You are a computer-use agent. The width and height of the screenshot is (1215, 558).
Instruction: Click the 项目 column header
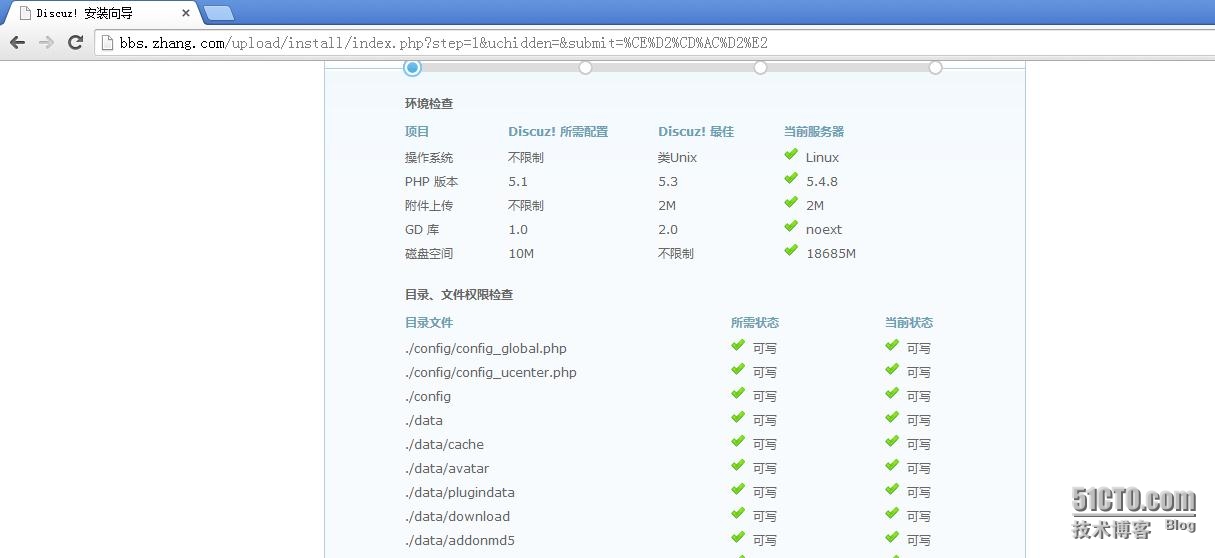click(x=417, y=132)
